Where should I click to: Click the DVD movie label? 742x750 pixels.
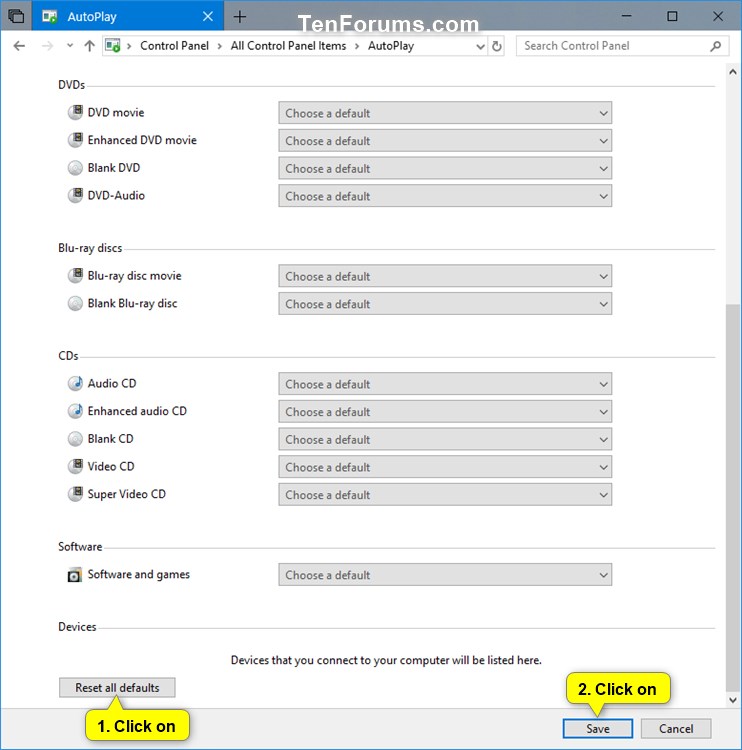[116, 112]
